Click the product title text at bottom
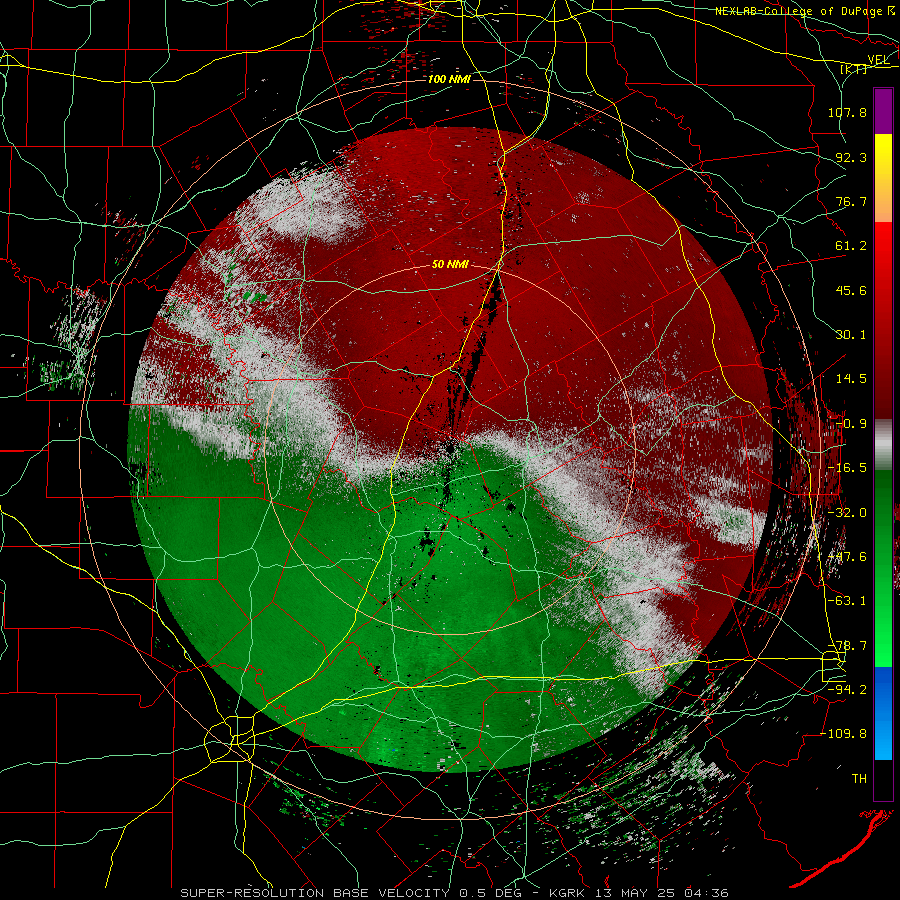The width and height of the screenshot is (900, 900). (x=455, y=893)
